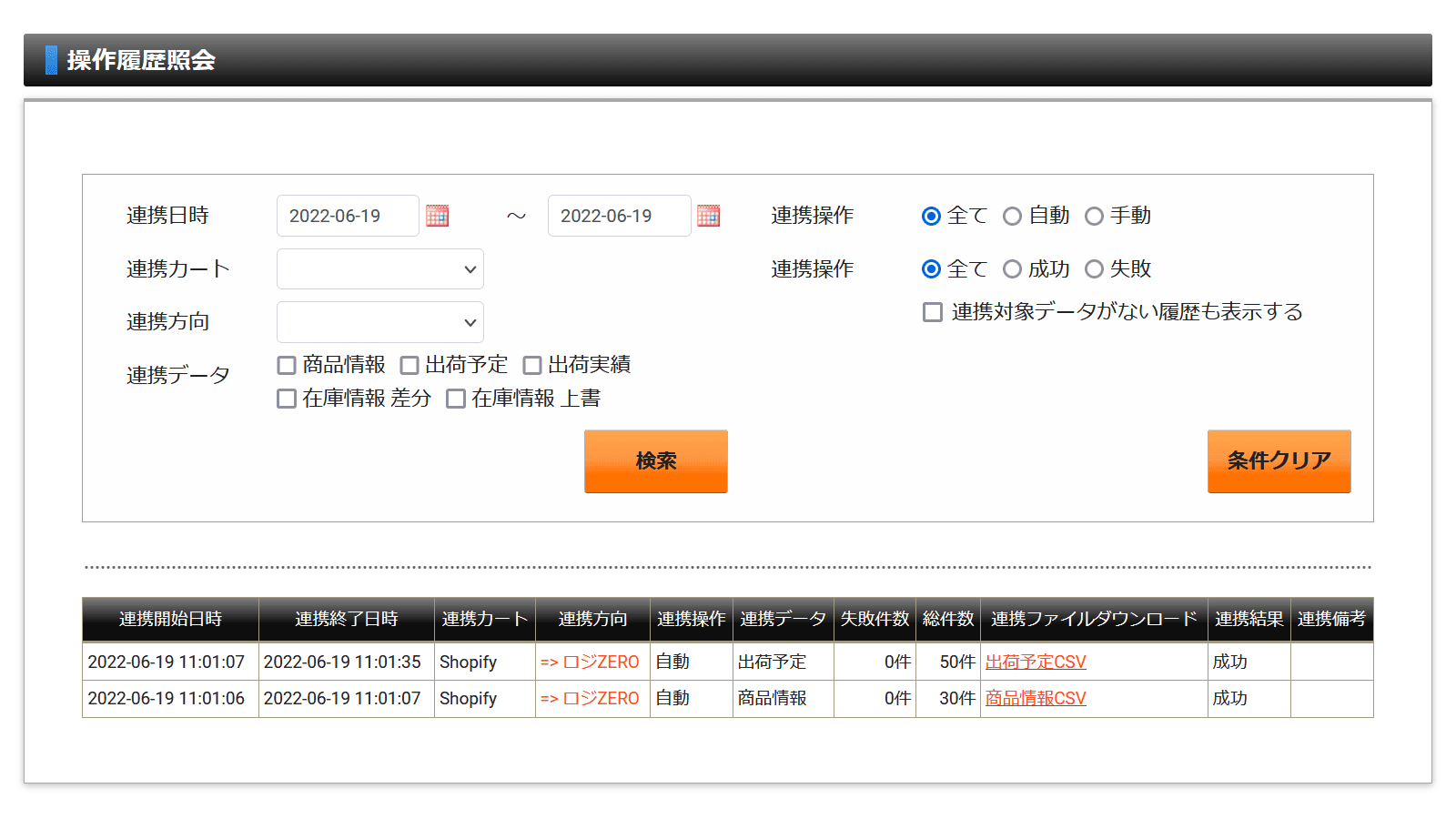Check the 在庫情報 上書 checkbox

click(456, 399)
